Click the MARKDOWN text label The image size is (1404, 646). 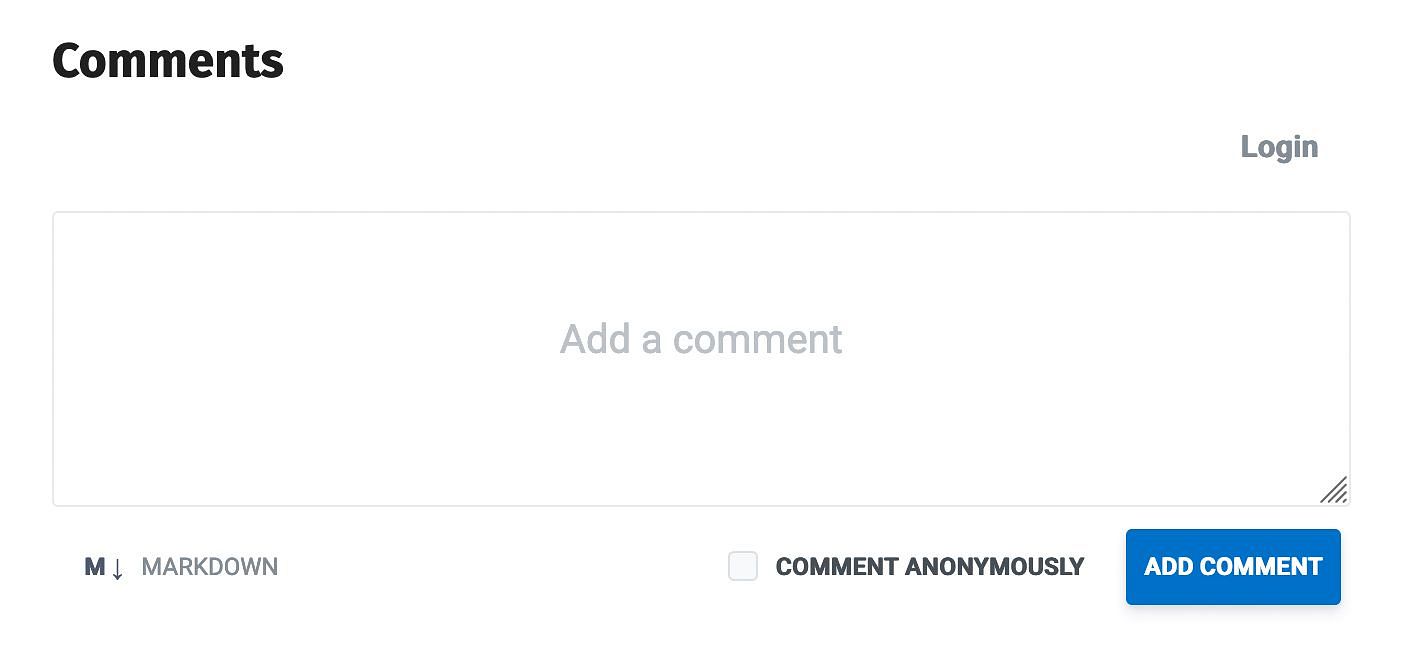pos(210,567)
